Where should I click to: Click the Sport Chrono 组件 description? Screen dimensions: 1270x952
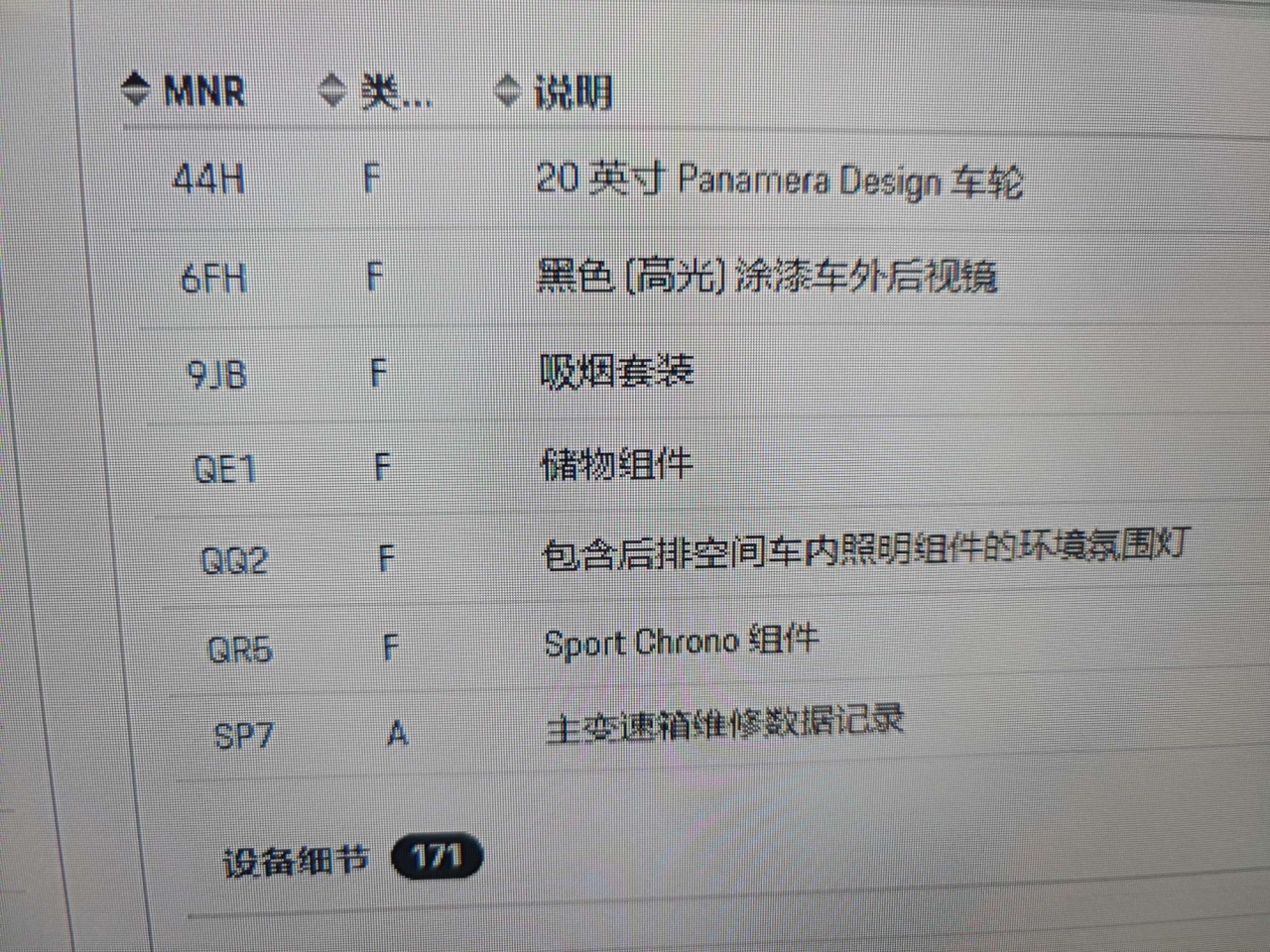(681, 641)
